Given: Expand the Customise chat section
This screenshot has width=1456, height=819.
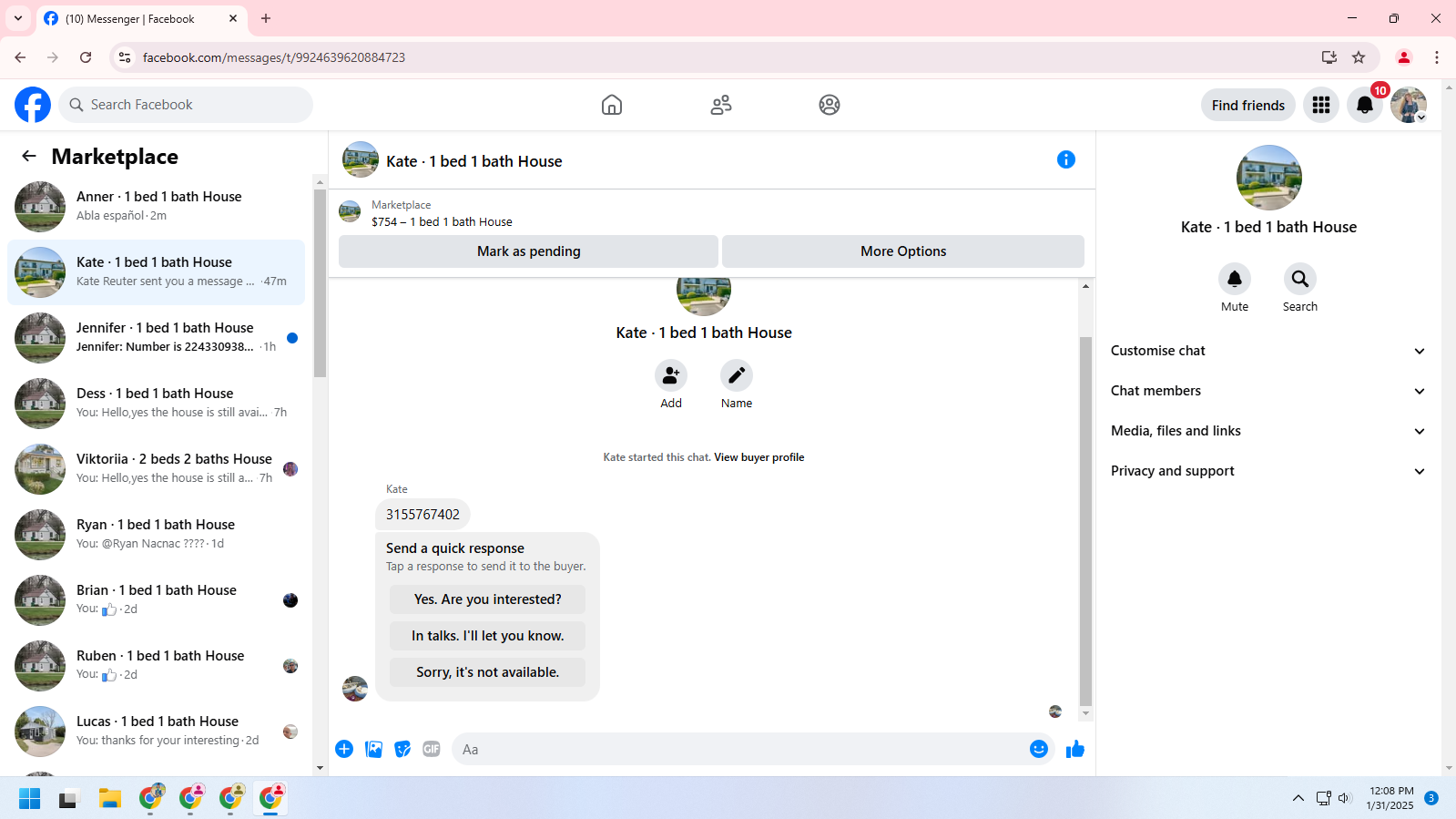Looking at the screenshot, I should tap(1268, 351).
